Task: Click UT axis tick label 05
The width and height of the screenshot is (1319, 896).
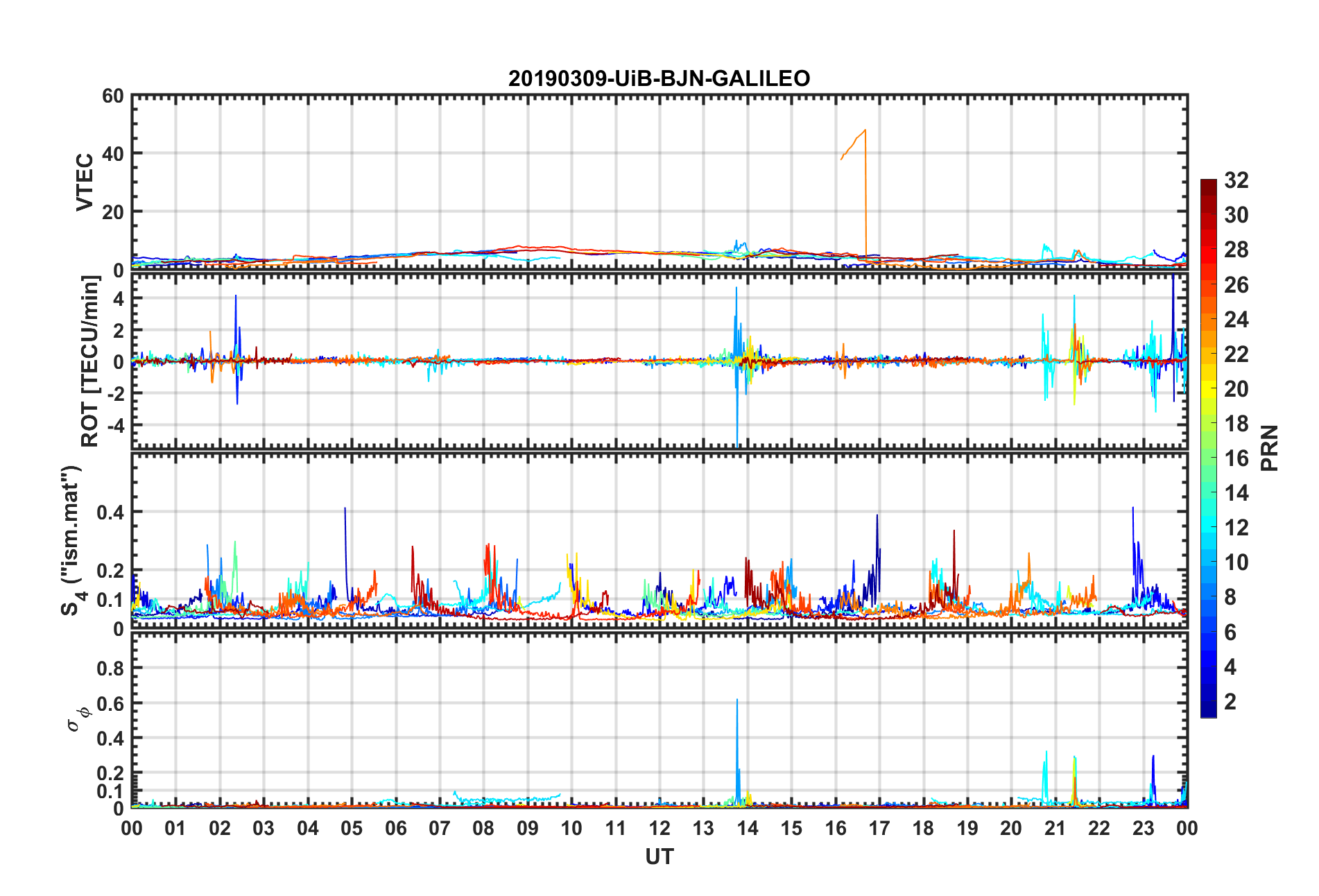Action: (352, 828)
